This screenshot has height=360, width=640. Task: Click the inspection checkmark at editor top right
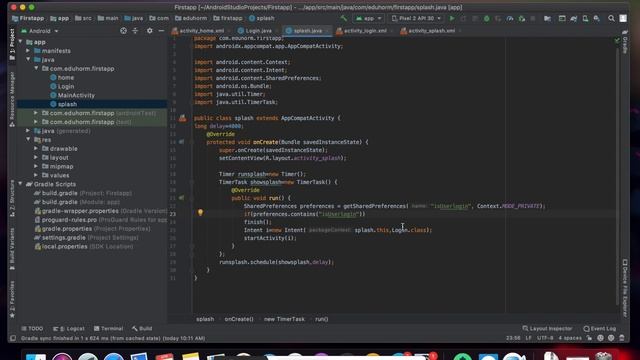pos(617,40)
